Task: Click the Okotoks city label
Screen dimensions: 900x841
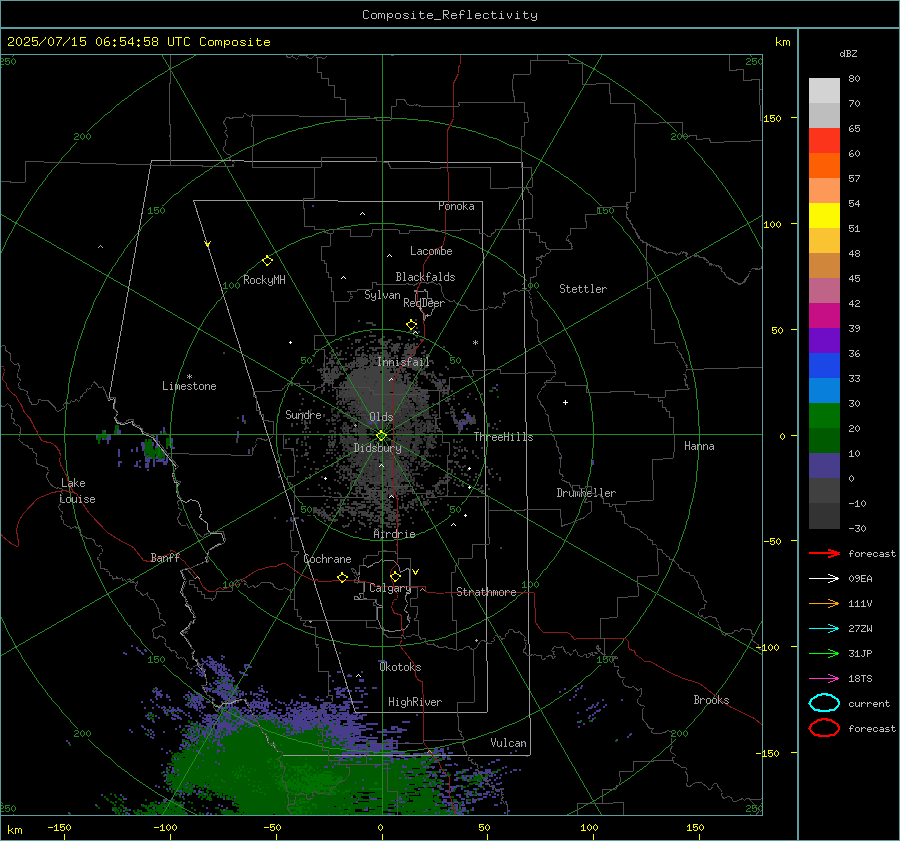Action: (x=400, y=667)
